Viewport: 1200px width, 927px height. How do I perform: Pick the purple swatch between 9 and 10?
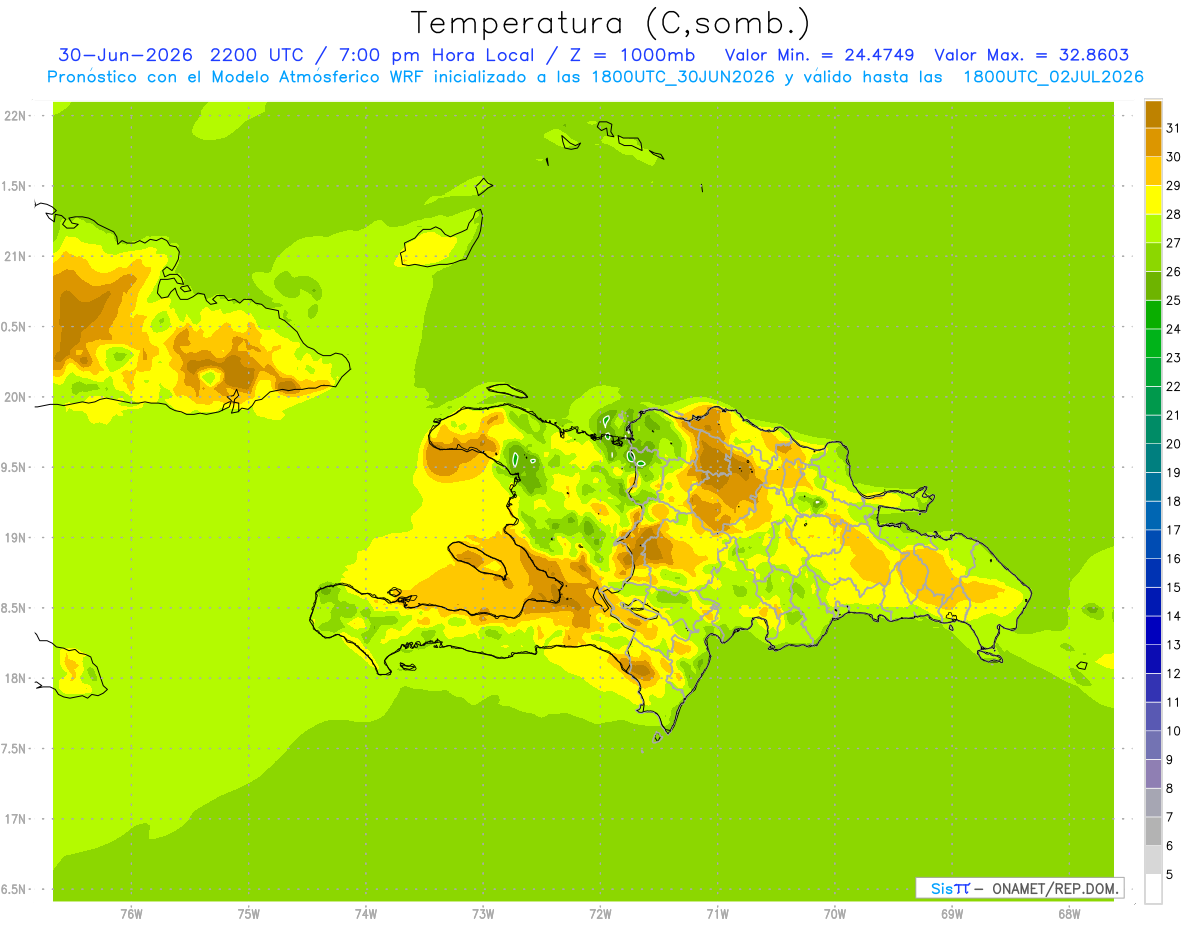(1153, 745)
